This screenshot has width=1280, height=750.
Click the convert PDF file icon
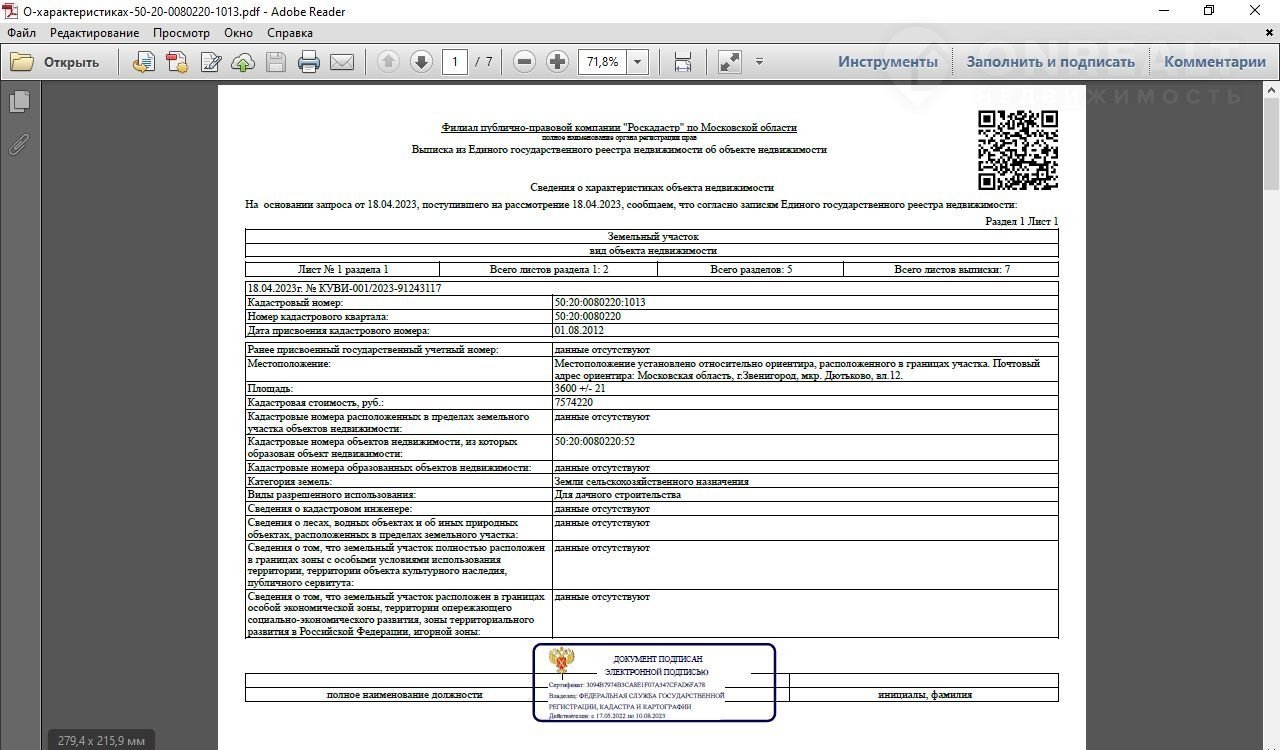click(x=144, y=62)
